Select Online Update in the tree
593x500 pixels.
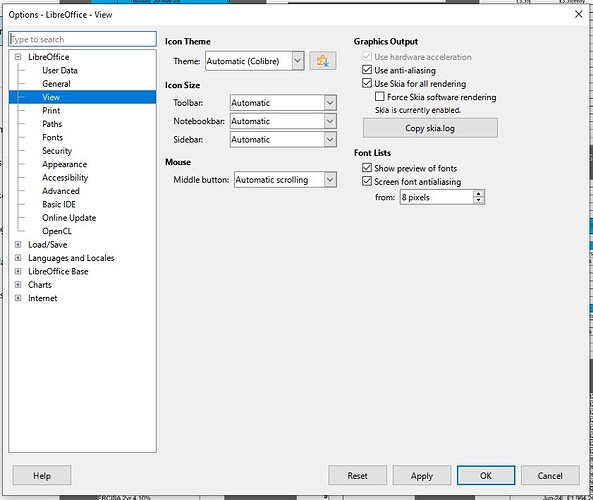pos(69,218)
